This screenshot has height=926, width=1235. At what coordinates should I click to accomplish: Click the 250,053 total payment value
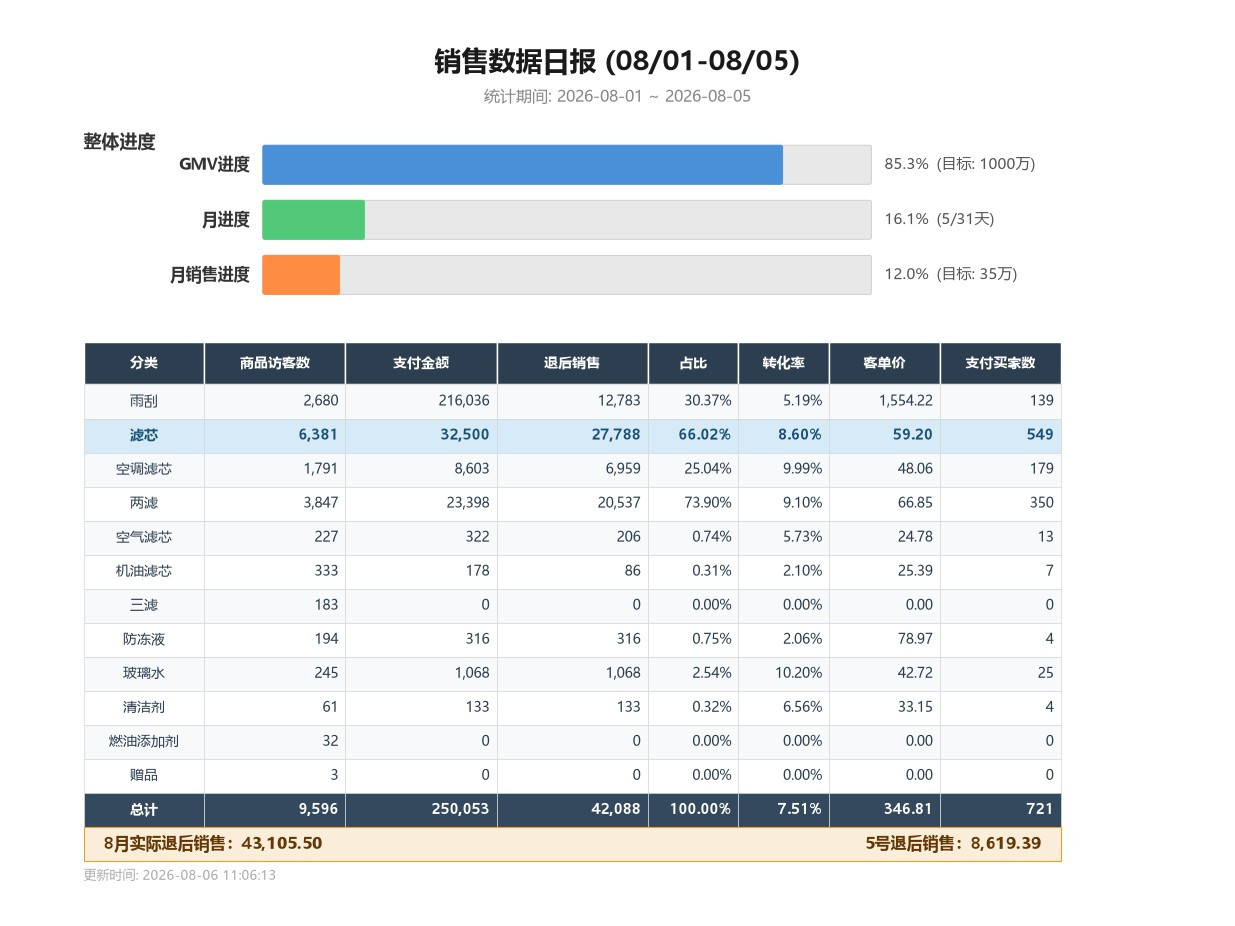coord(460,809)
